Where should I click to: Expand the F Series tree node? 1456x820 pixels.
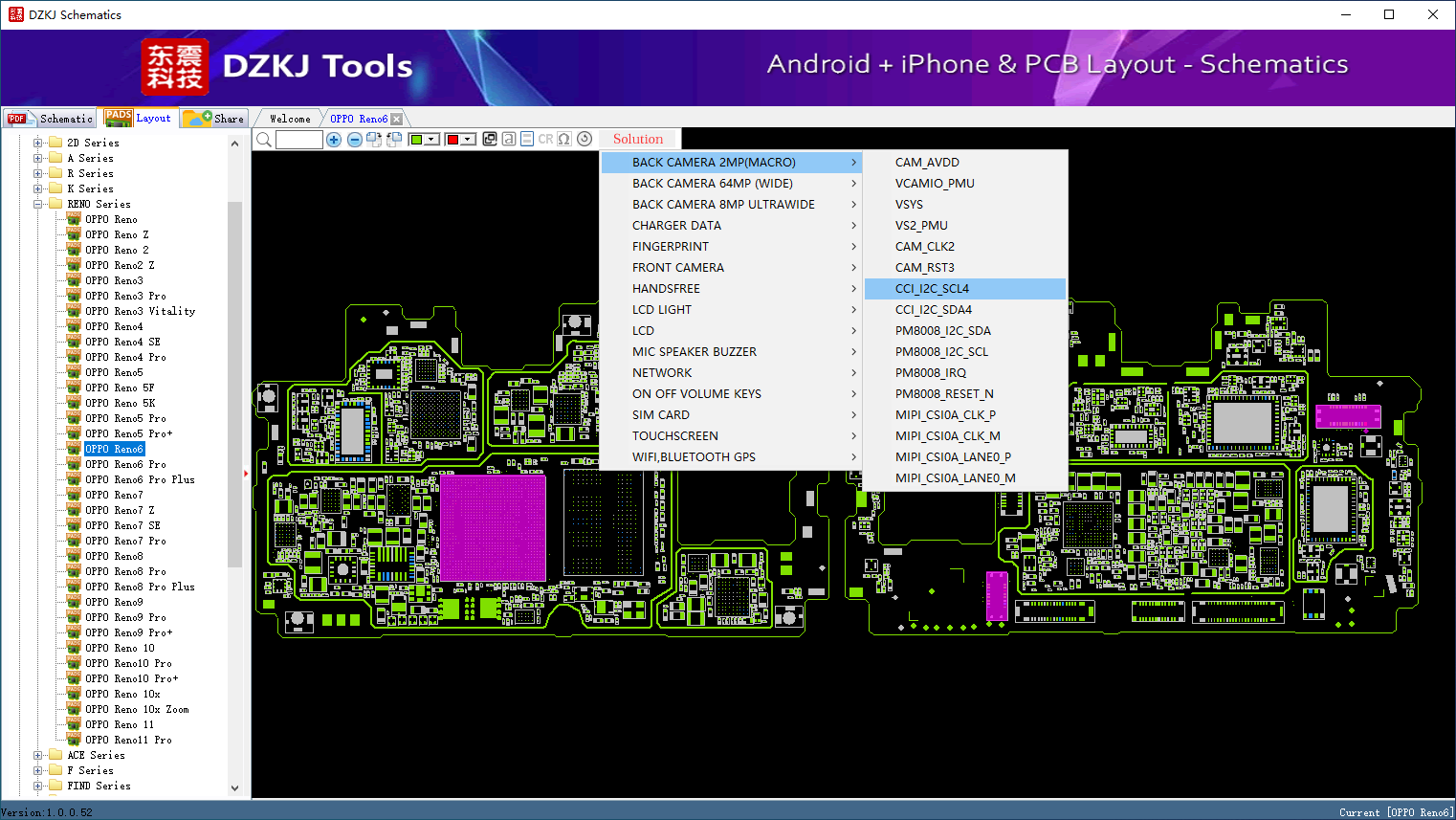tap(37, 770)
